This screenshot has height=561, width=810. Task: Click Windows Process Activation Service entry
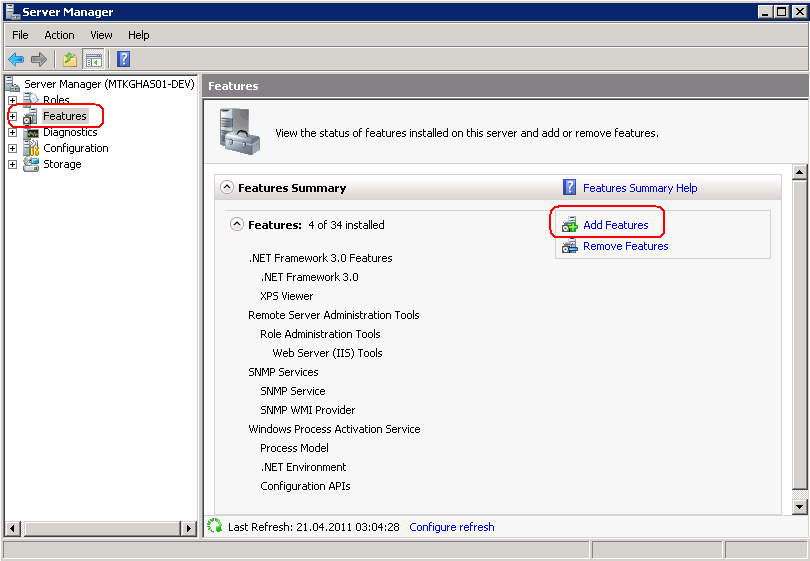[x=334, y=429]
